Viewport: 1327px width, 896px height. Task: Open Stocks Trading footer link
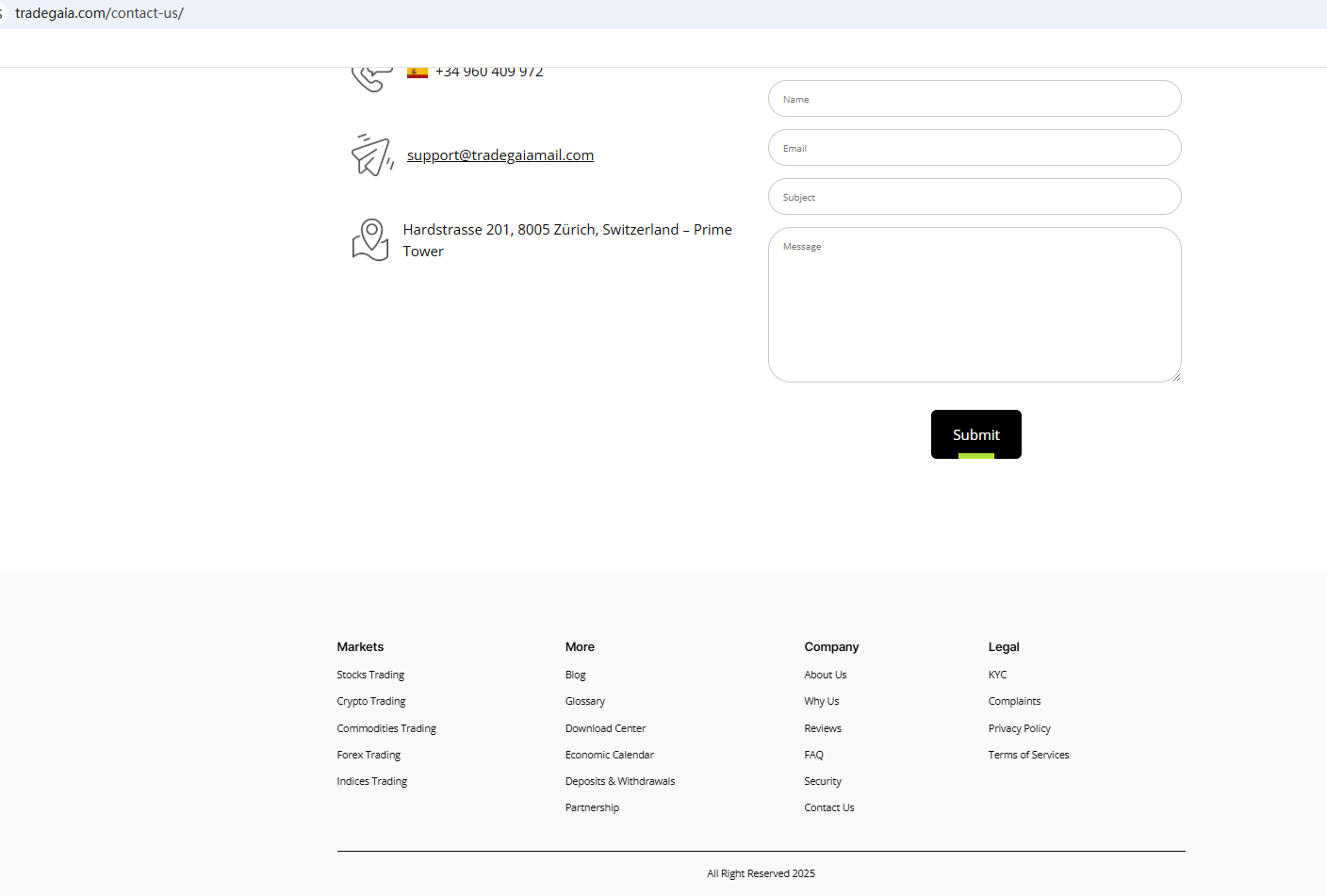(x=370, y=675)
